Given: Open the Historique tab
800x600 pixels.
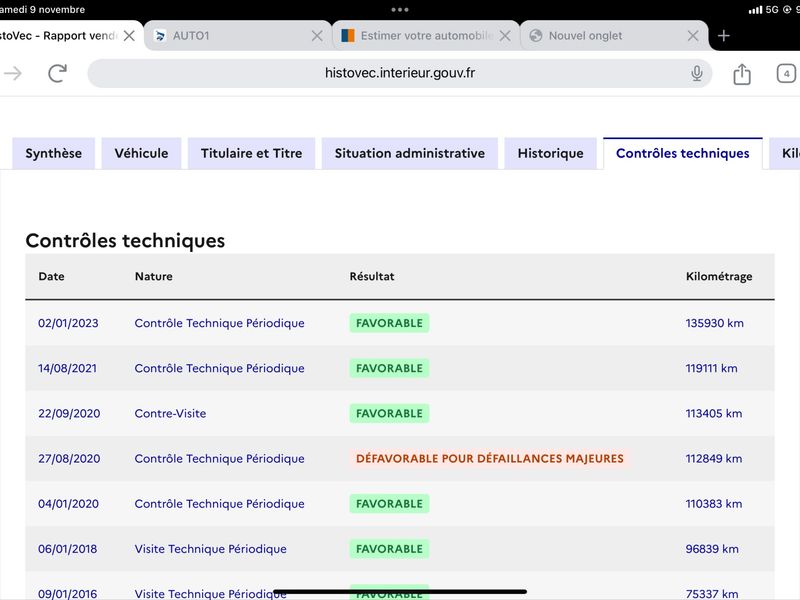Looking at the screenshot, I should pos(551,153).
